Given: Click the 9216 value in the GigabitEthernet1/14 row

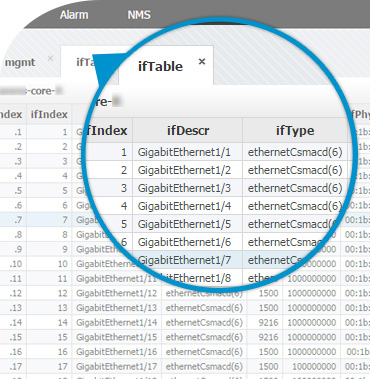Looking at the screenshot, I should [x=268, y=323].
